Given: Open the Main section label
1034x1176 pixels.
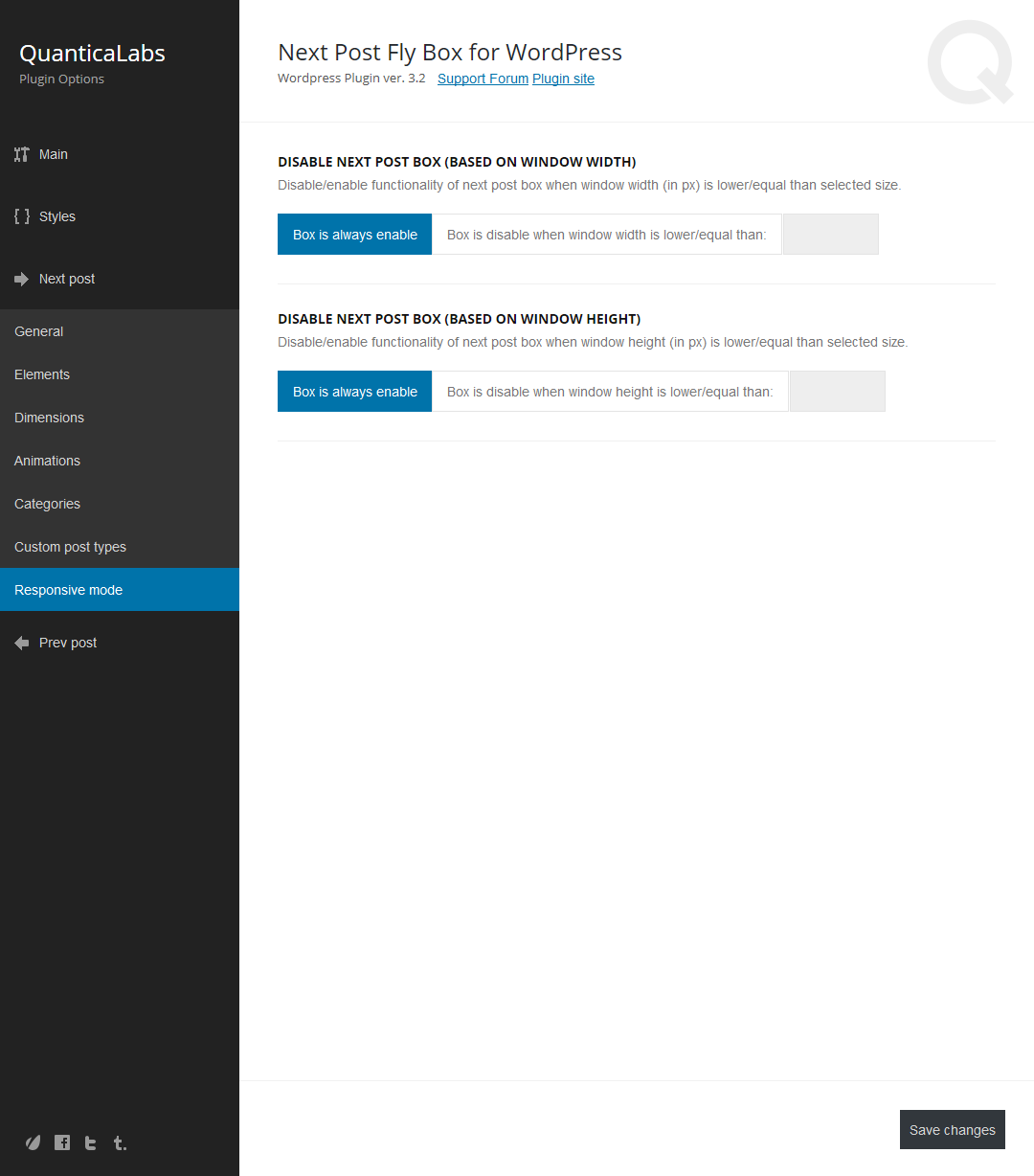Looking at the screenshot, I should point(54,154).
